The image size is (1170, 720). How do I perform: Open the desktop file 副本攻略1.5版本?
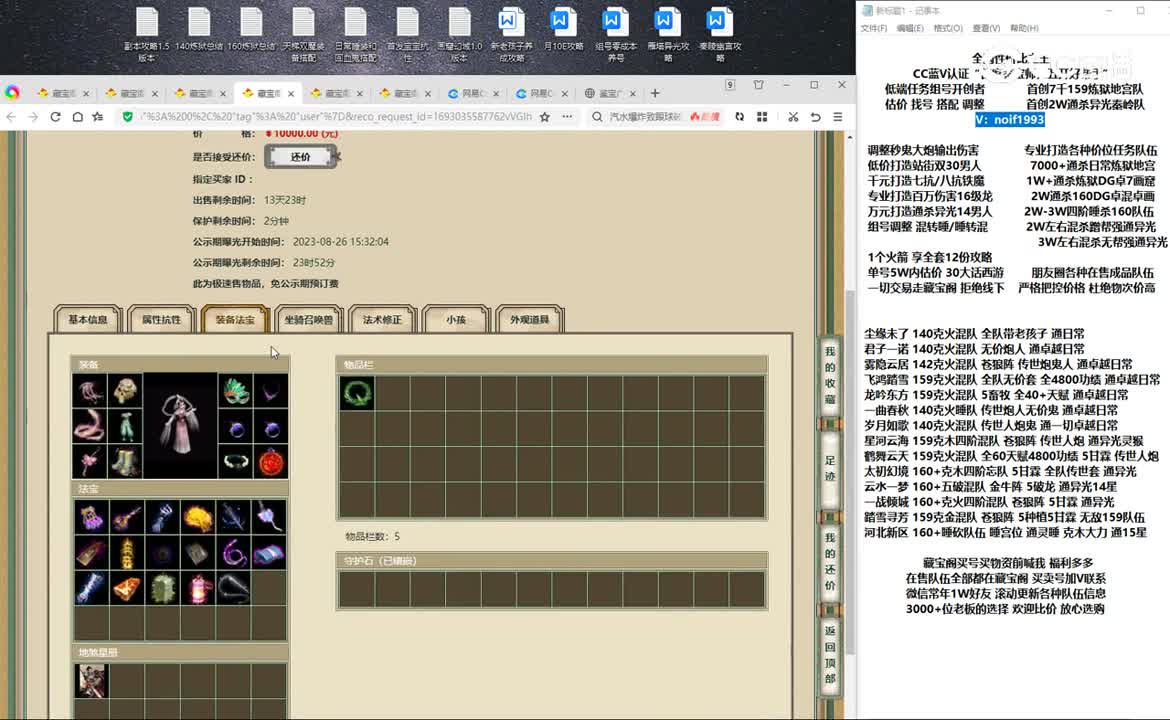tap(146, 34)
